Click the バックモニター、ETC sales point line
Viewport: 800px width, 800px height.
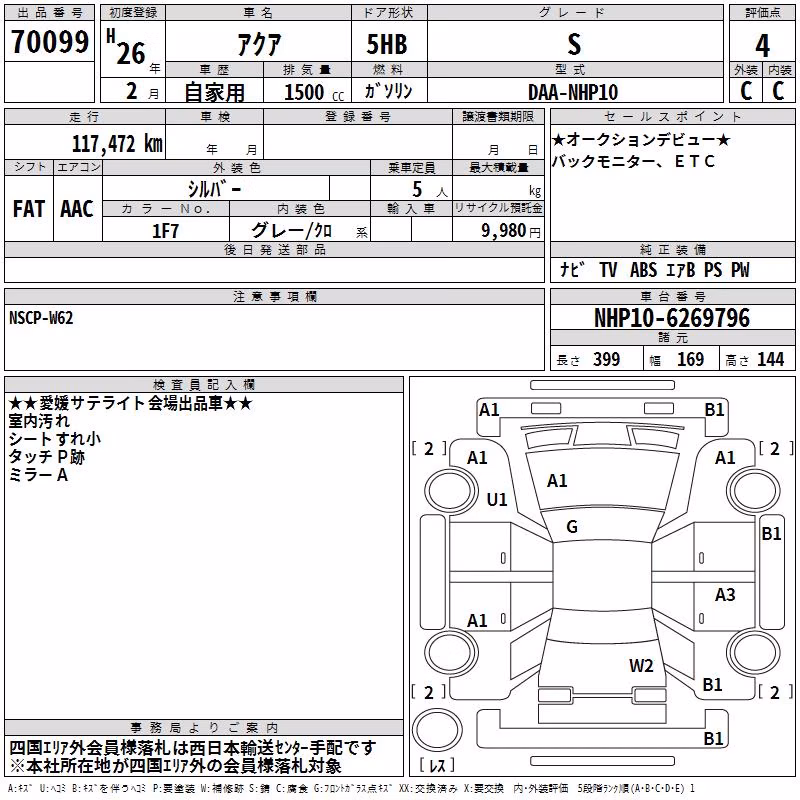pos(634,162)
